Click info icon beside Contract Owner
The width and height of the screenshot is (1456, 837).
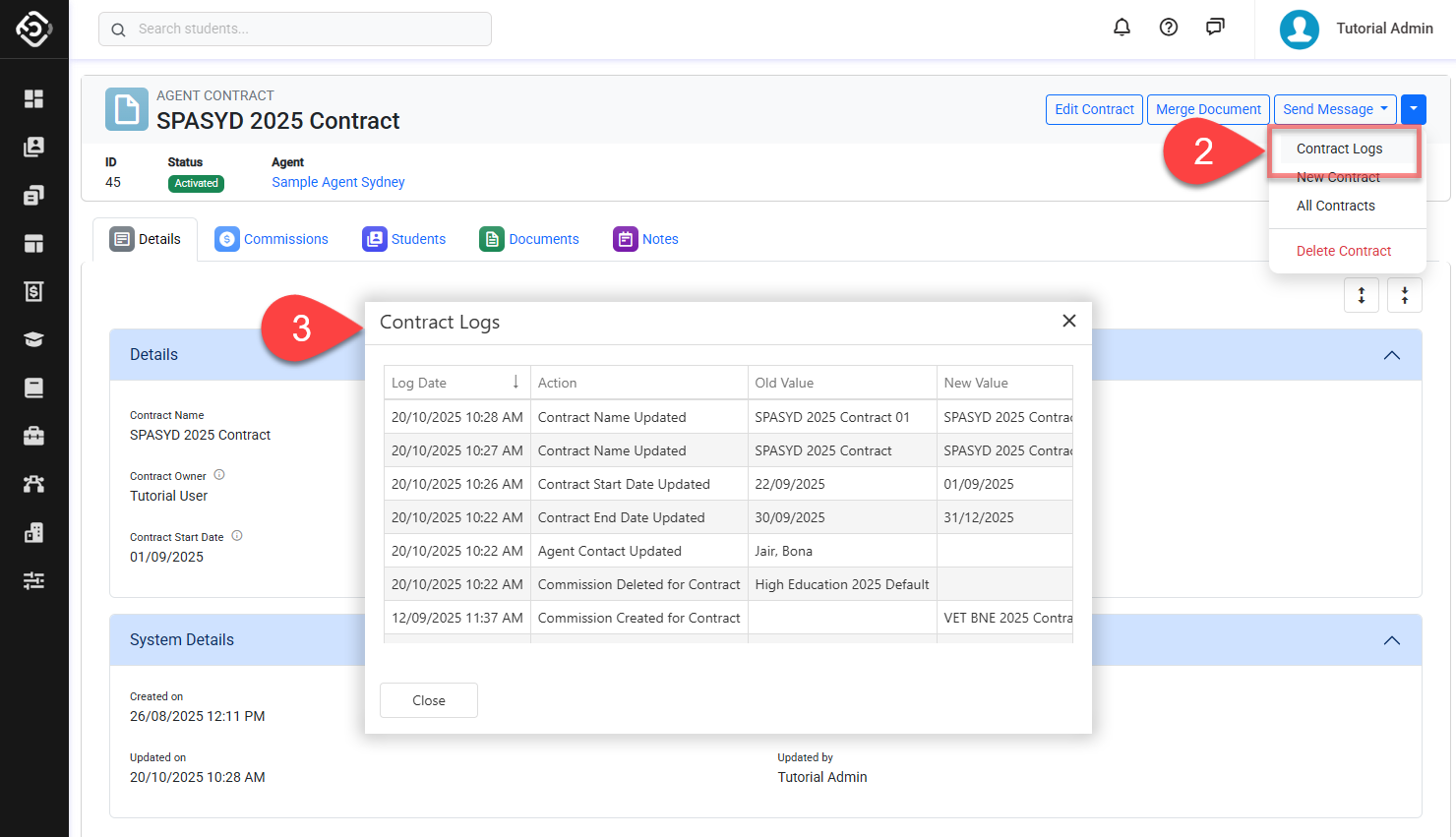coord(219,475)
